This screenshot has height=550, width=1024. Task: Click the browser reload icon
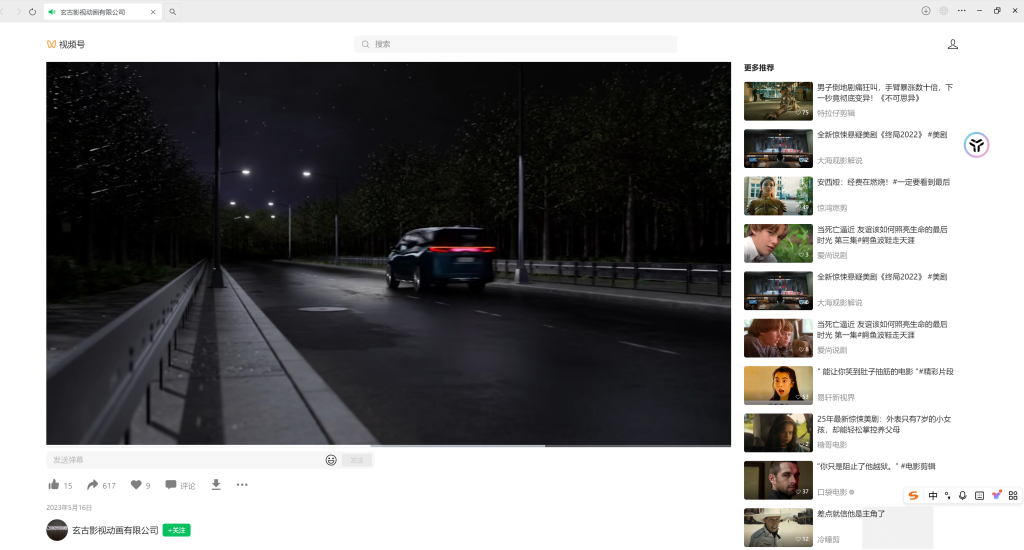pyautogui.click(x=32, y=12)
